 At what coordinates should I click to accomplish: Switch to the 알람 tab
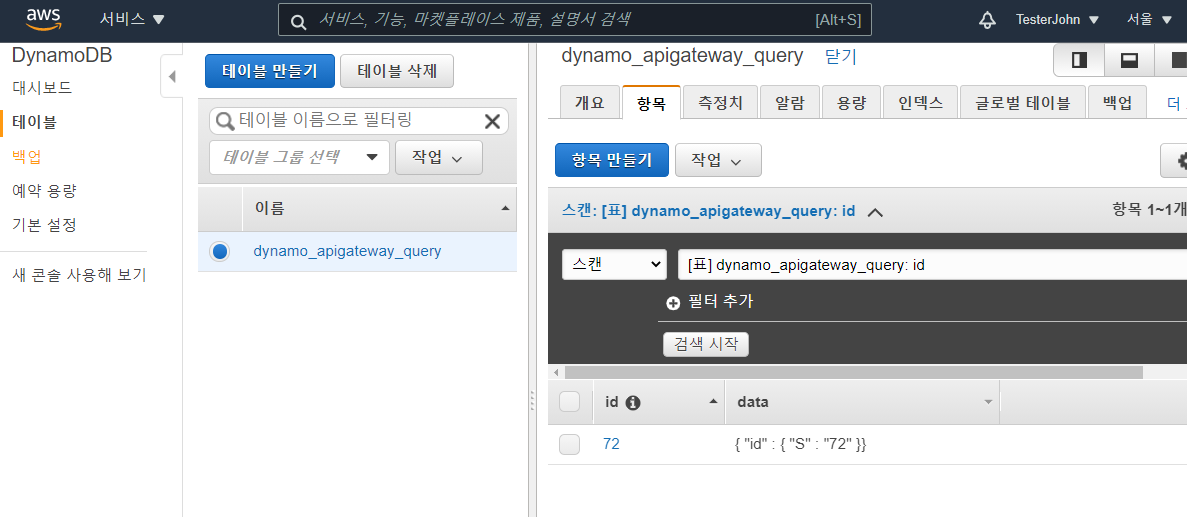coord(790,103)
